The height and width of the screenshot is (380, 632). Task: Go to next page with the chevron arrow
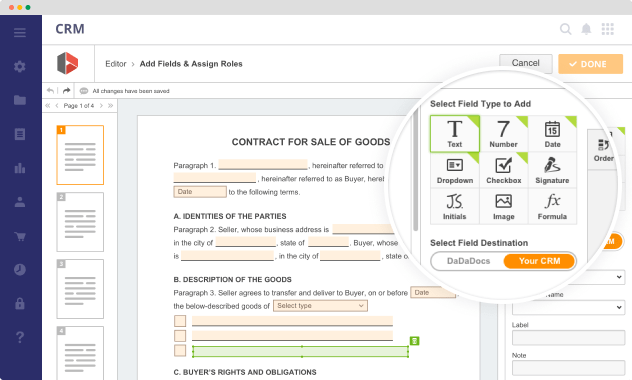101,106
